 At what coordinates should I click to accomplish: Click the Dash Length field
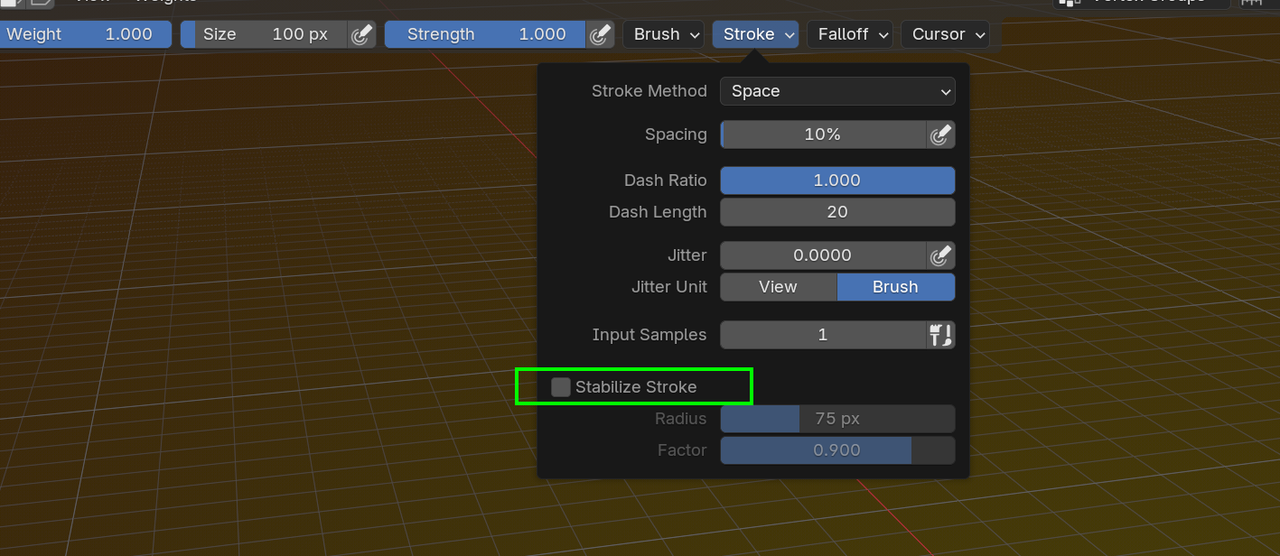point(837,212)
